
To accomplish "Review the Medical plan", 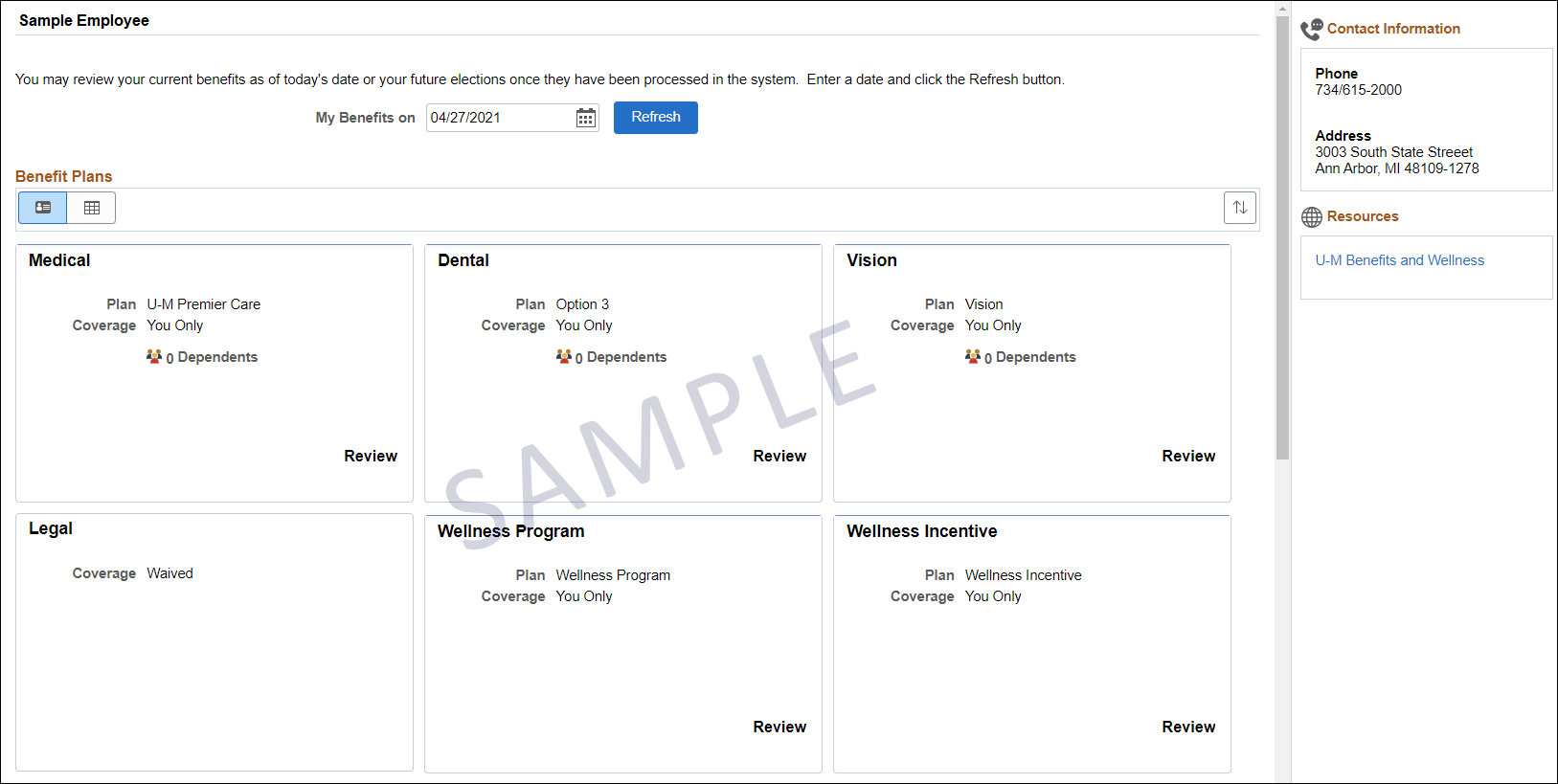I will point(371,457).
